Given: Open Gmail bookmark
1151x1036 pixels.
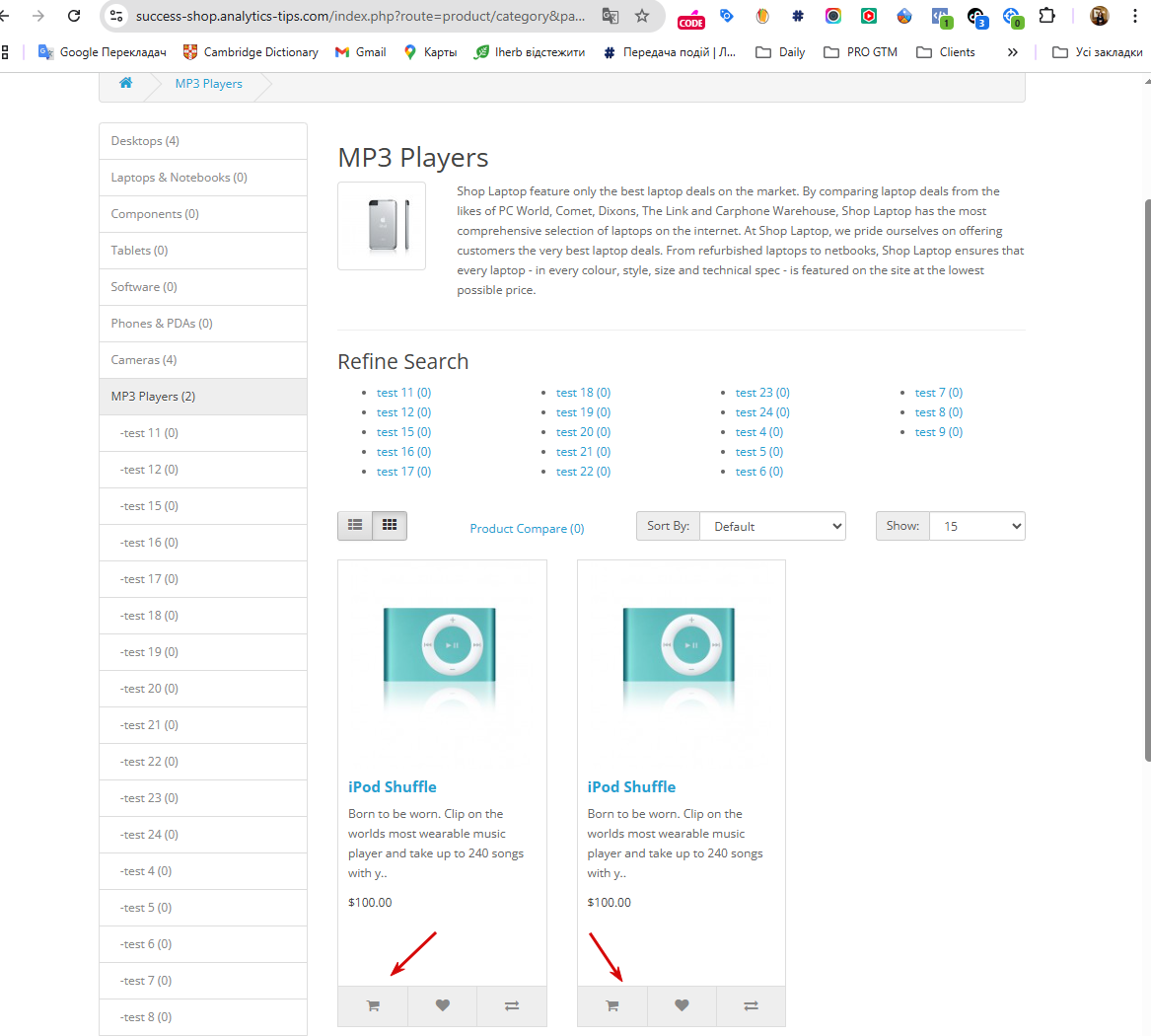Looking at the screenshot, I should [360, 52].
